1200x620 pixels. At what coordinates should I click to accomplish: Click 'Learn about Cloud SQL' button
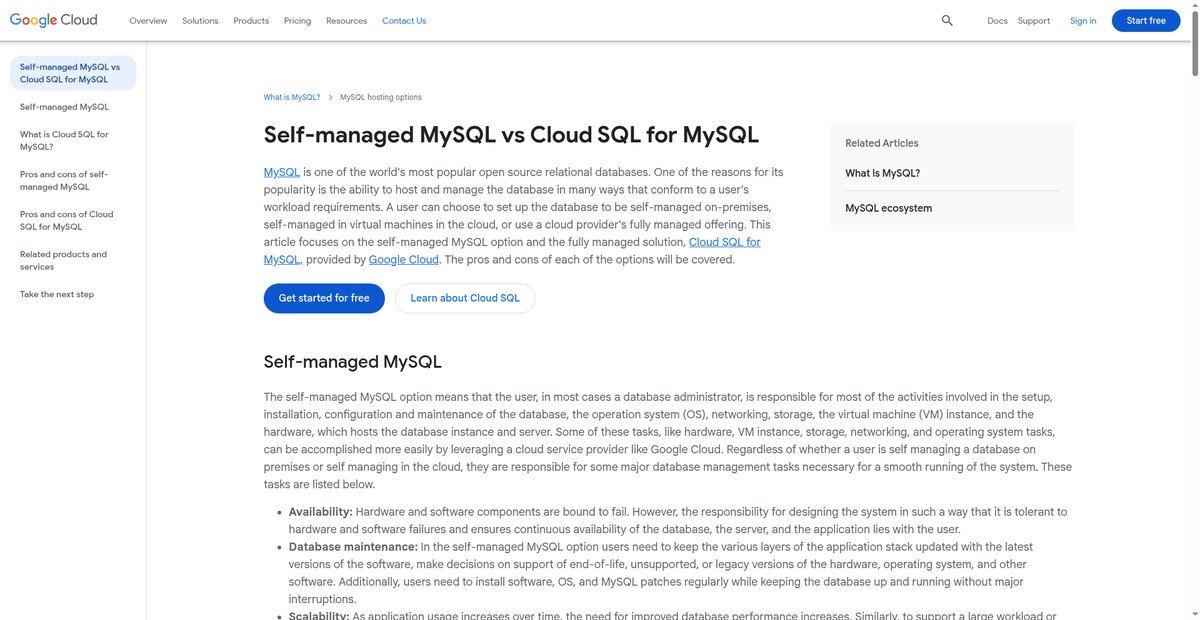[x=465, y=298]
